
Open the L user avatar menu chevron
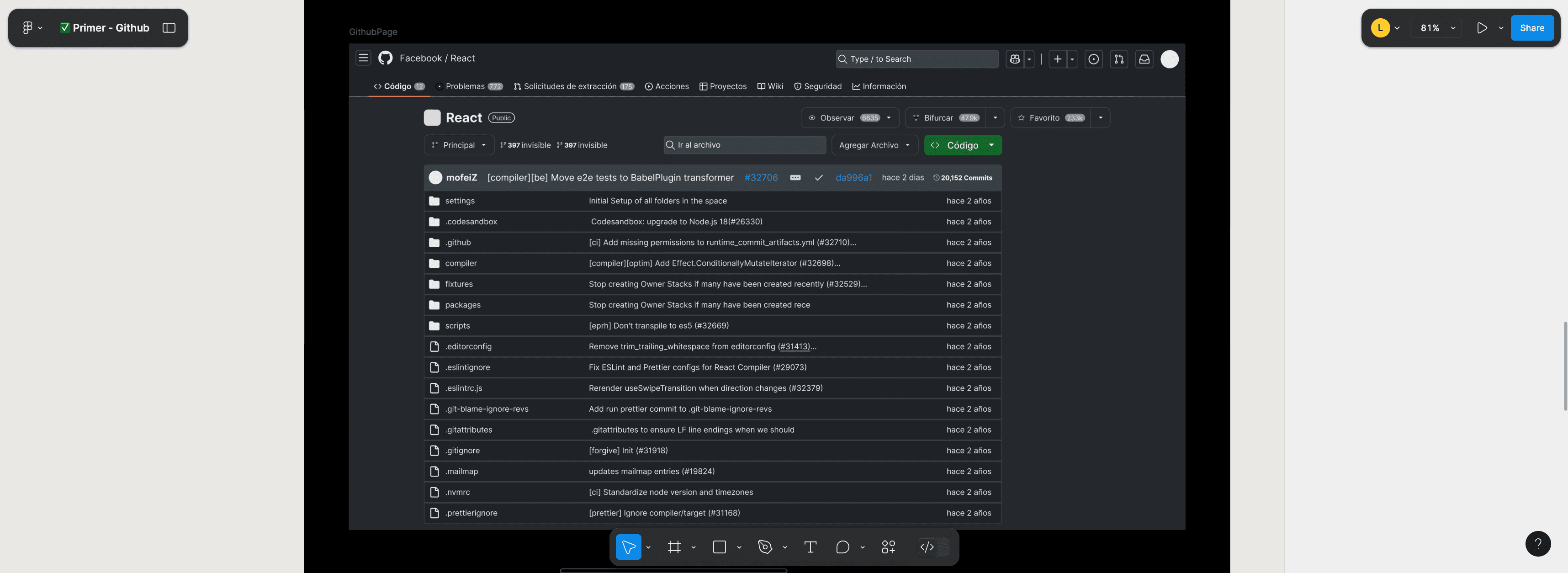(x=1397, y=28)
